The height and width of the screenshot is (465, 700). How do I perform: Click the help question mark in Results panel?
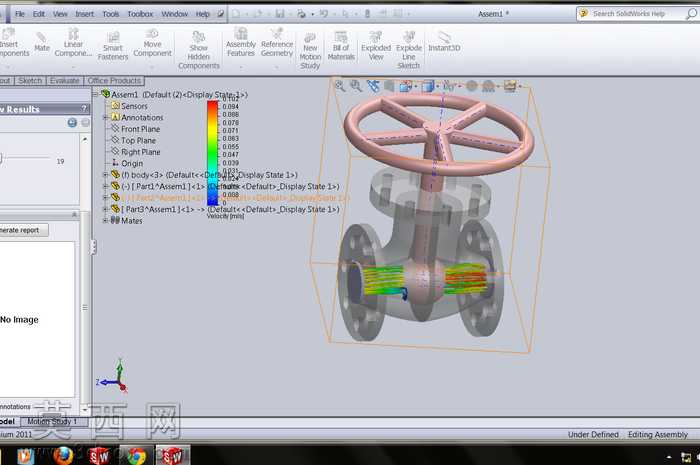[83, 108]
